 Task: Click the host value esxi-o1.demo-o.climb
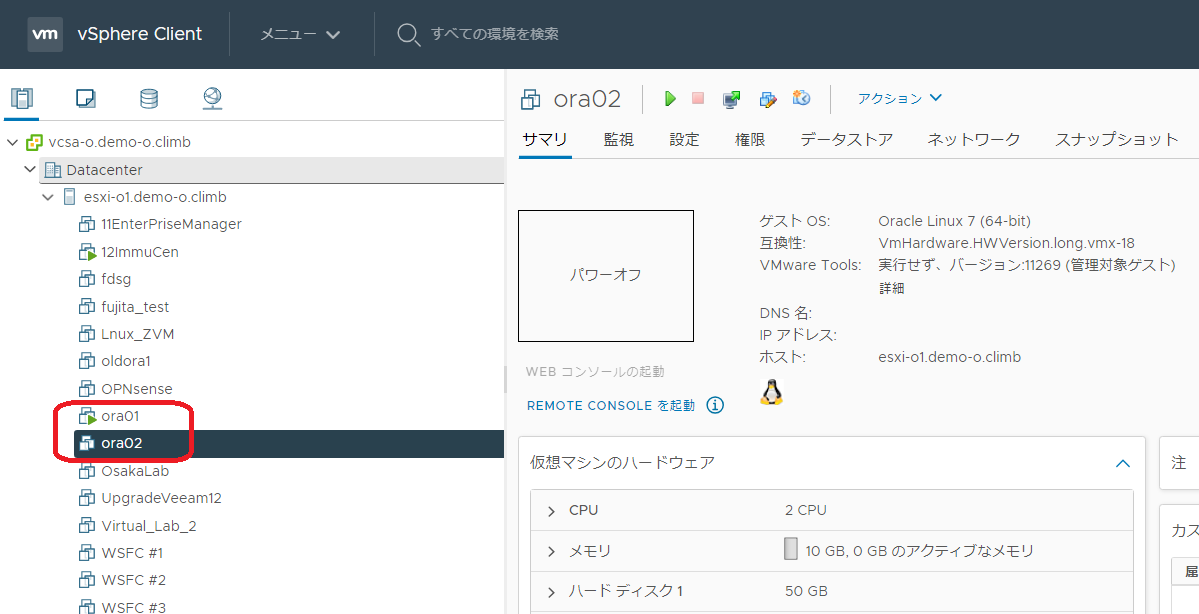[x=950, y=357]
